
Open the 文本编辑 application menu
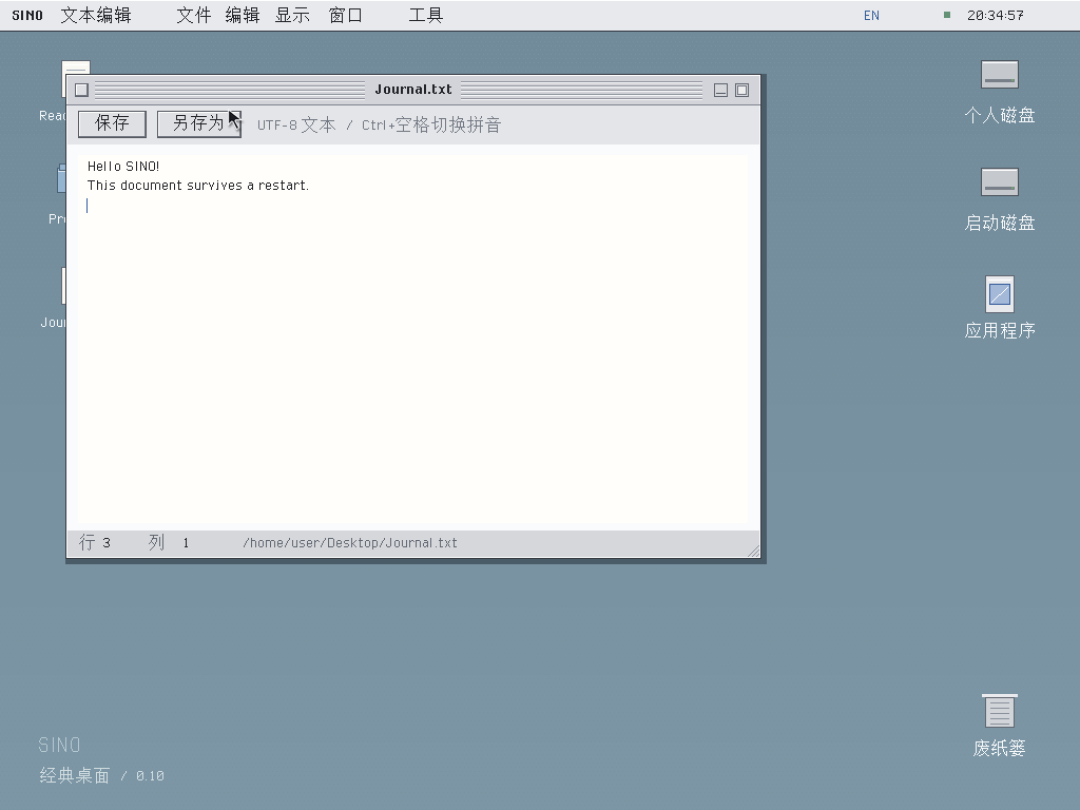(x=96, y=15)
